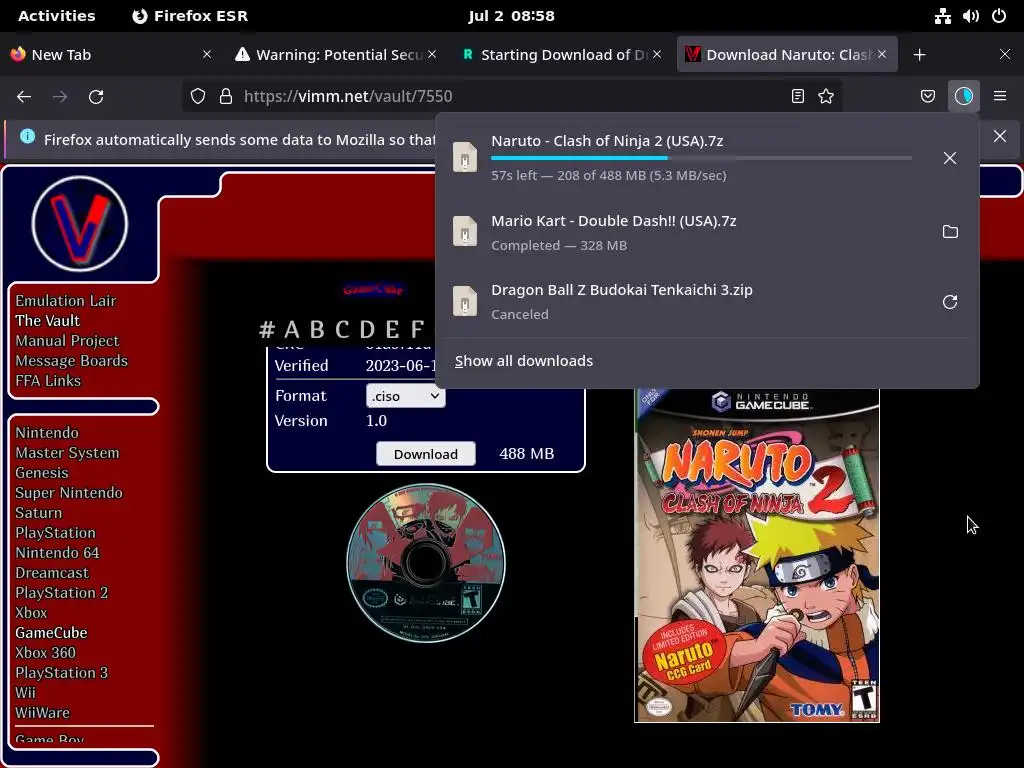Click the Naruto game disc image
Image resolution: width=1024 pixels, height=768 pixels.
[426, 563]
